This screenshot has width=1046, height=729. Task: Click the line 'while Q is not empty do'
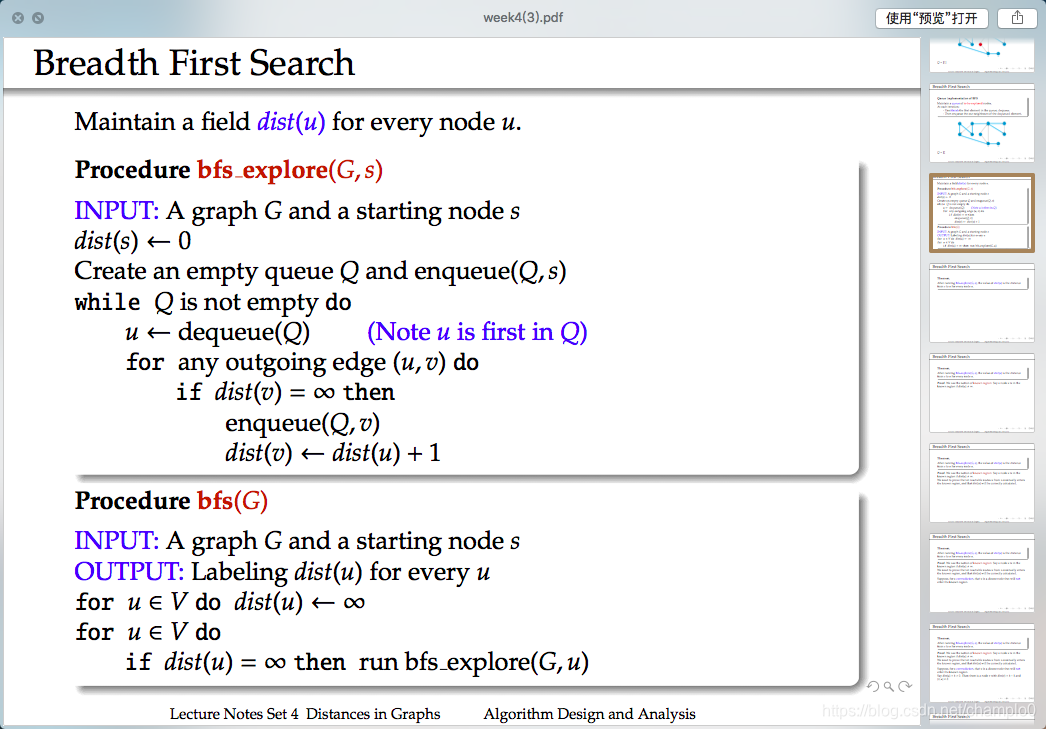click(x=213, y=302)
